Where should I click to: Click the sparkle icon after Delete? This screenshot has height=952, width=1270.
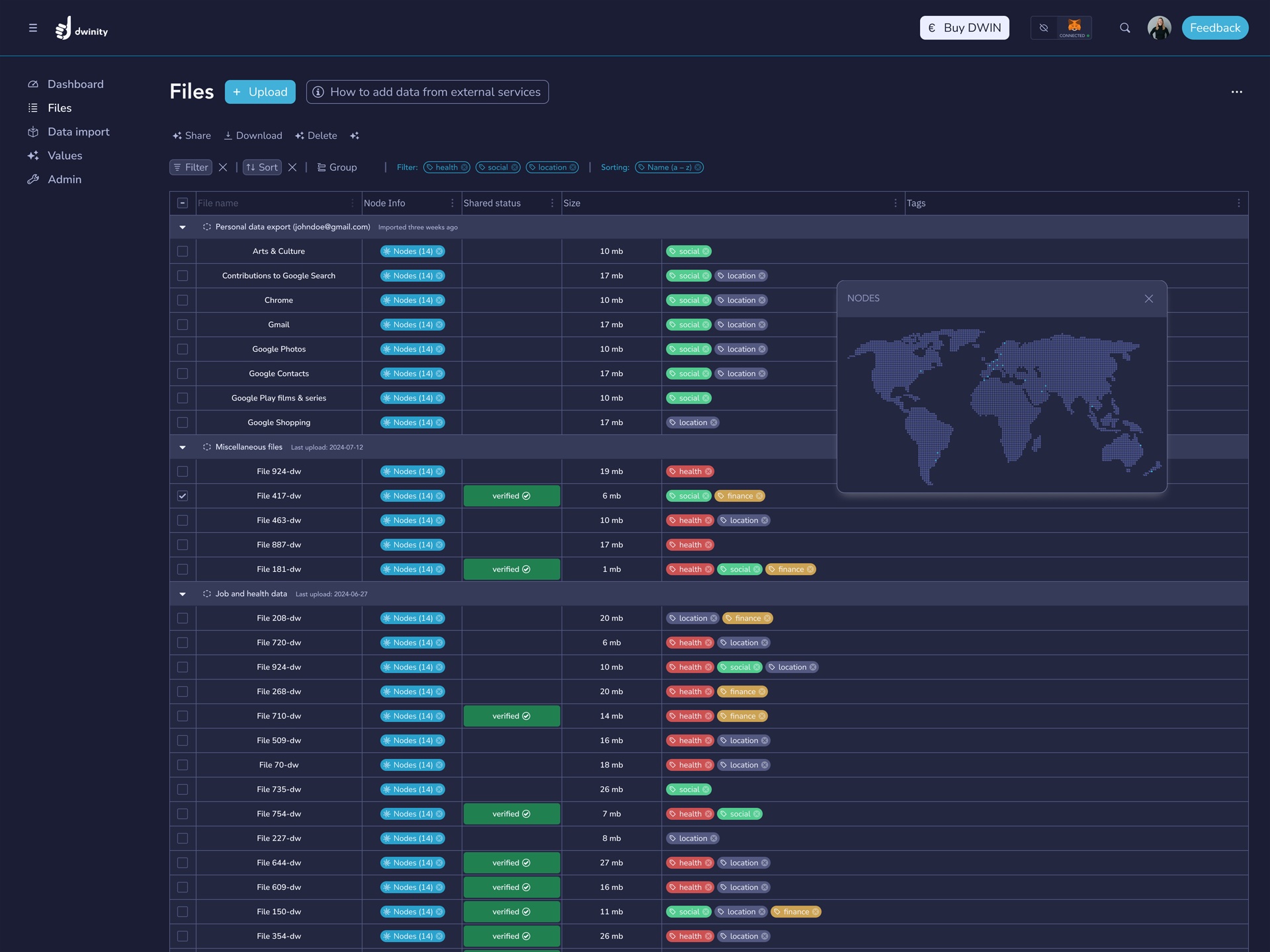(355, 136)
